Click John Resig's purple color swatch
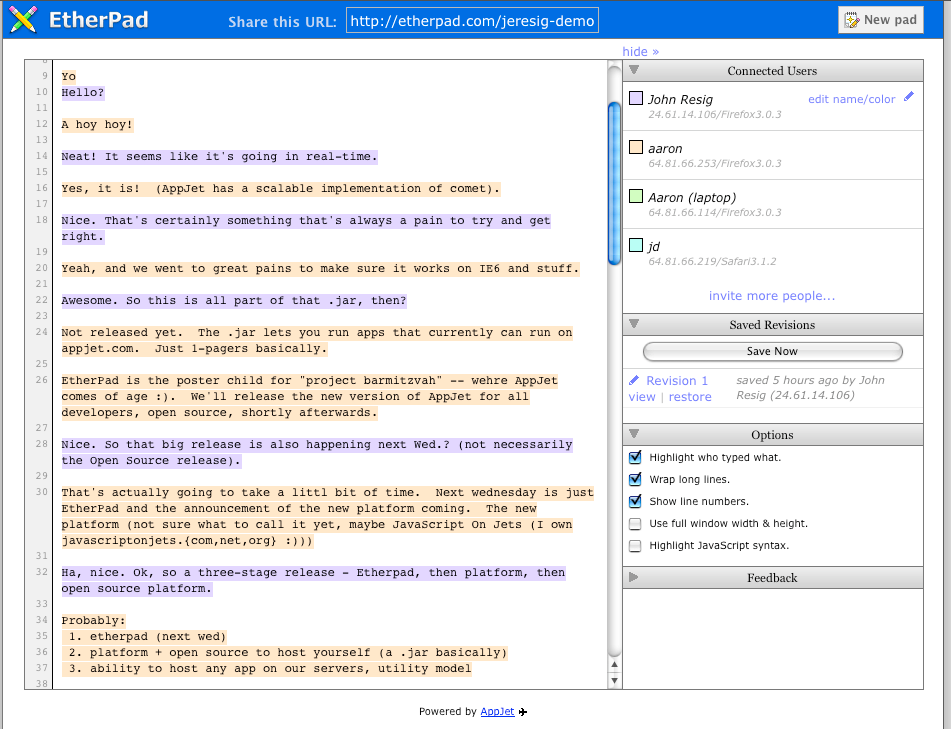 tap(636, 98)
